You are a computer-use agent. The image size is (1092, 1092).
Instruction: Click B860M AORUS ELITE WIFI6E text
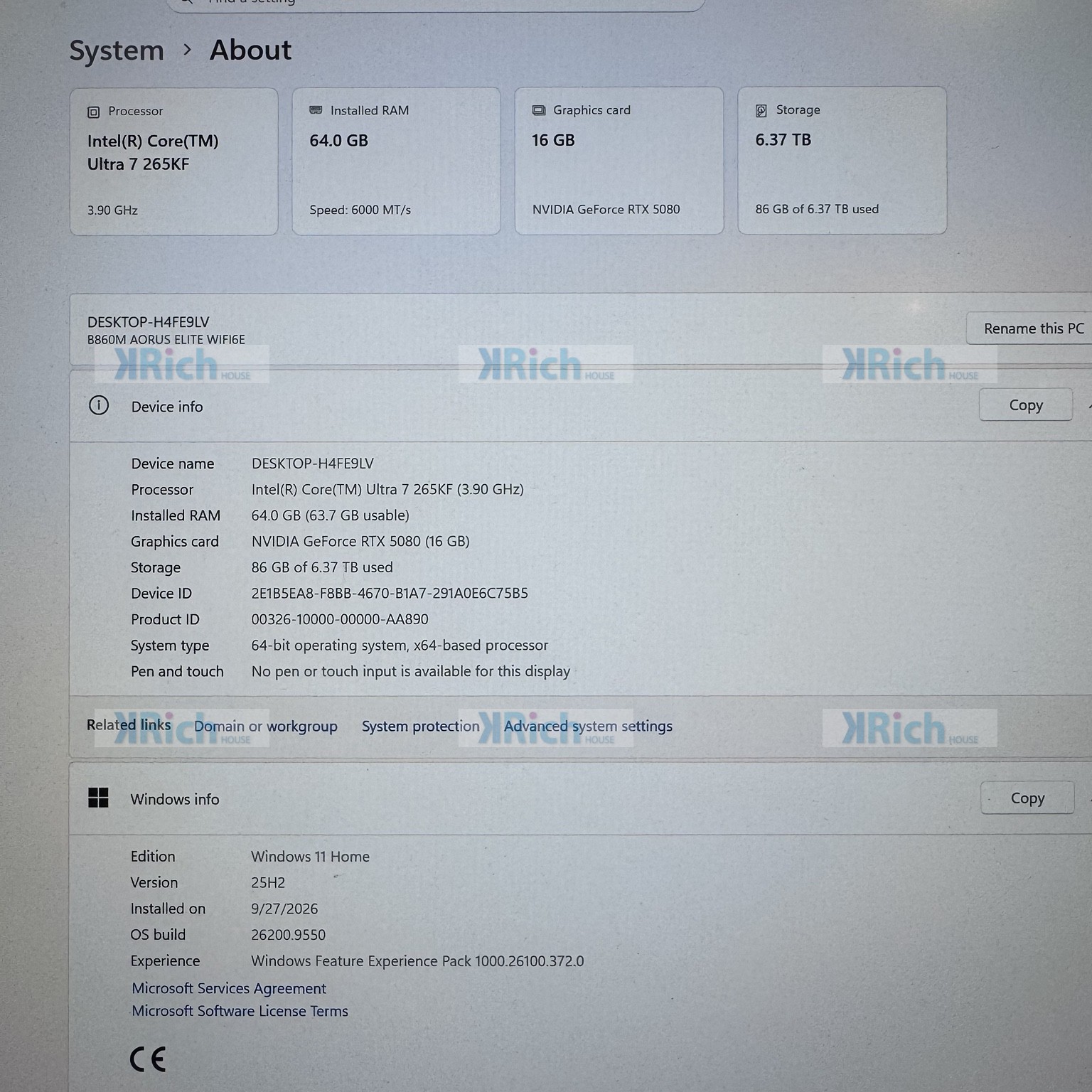pyautogui.click(x=166, y=340)
